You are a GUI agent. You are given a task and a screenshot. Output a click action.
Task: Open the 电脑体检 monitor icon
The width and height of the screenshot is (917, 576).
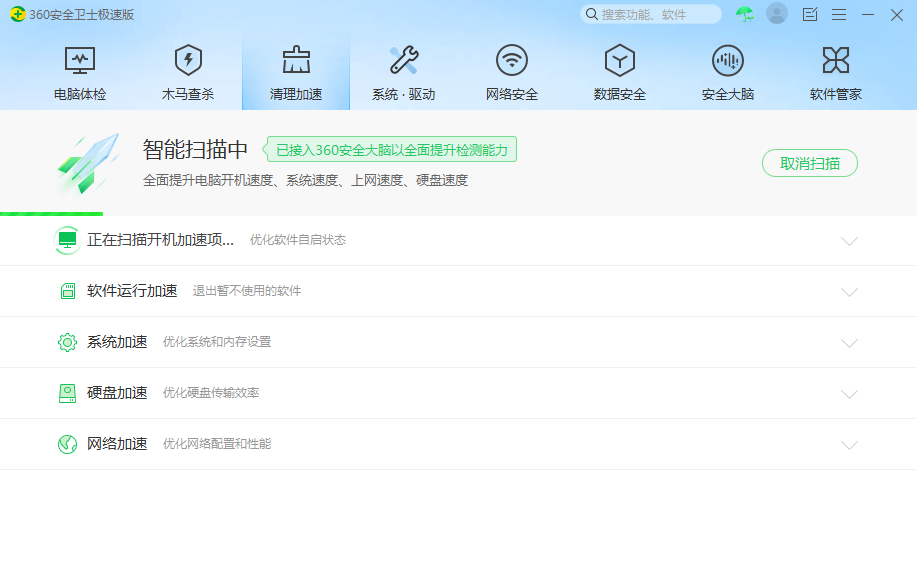coord(80,60)
